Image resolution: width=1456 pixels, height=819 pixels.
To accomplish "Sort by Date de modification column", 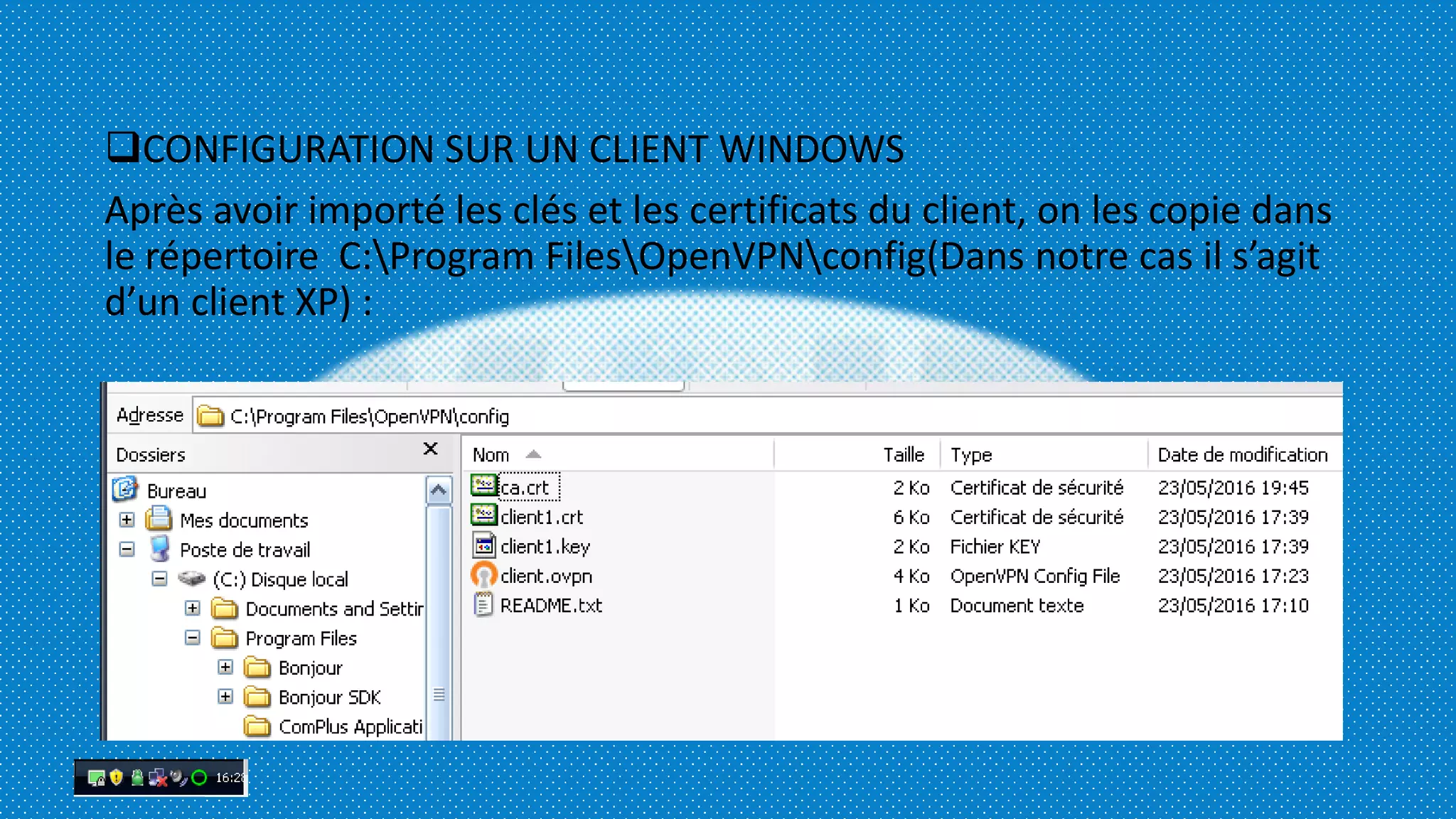I will pyautogui.click(x=1245, y=454).
